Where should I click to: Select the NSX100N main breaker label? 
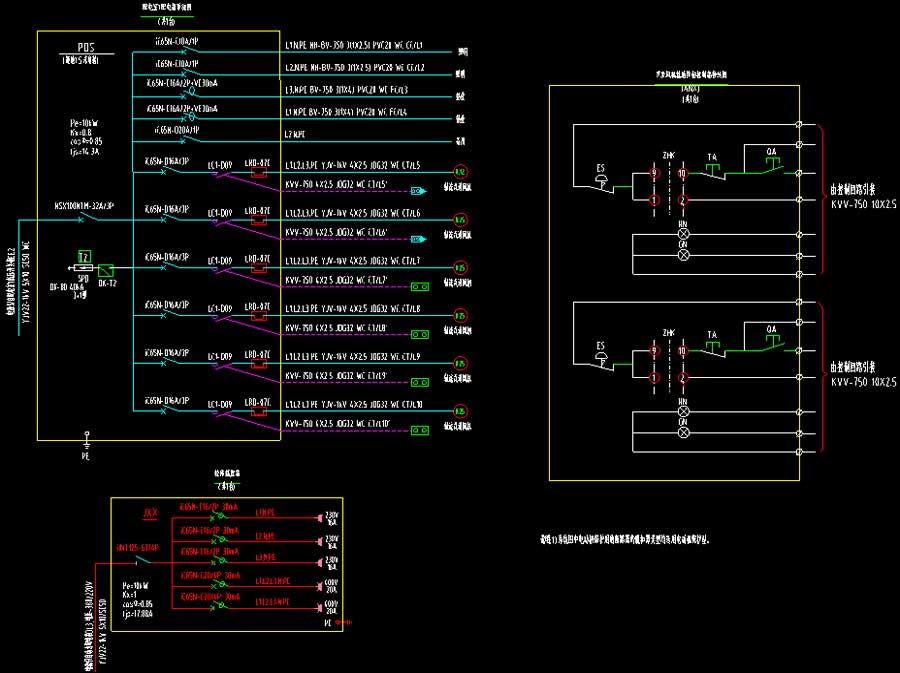coord(84,205)
